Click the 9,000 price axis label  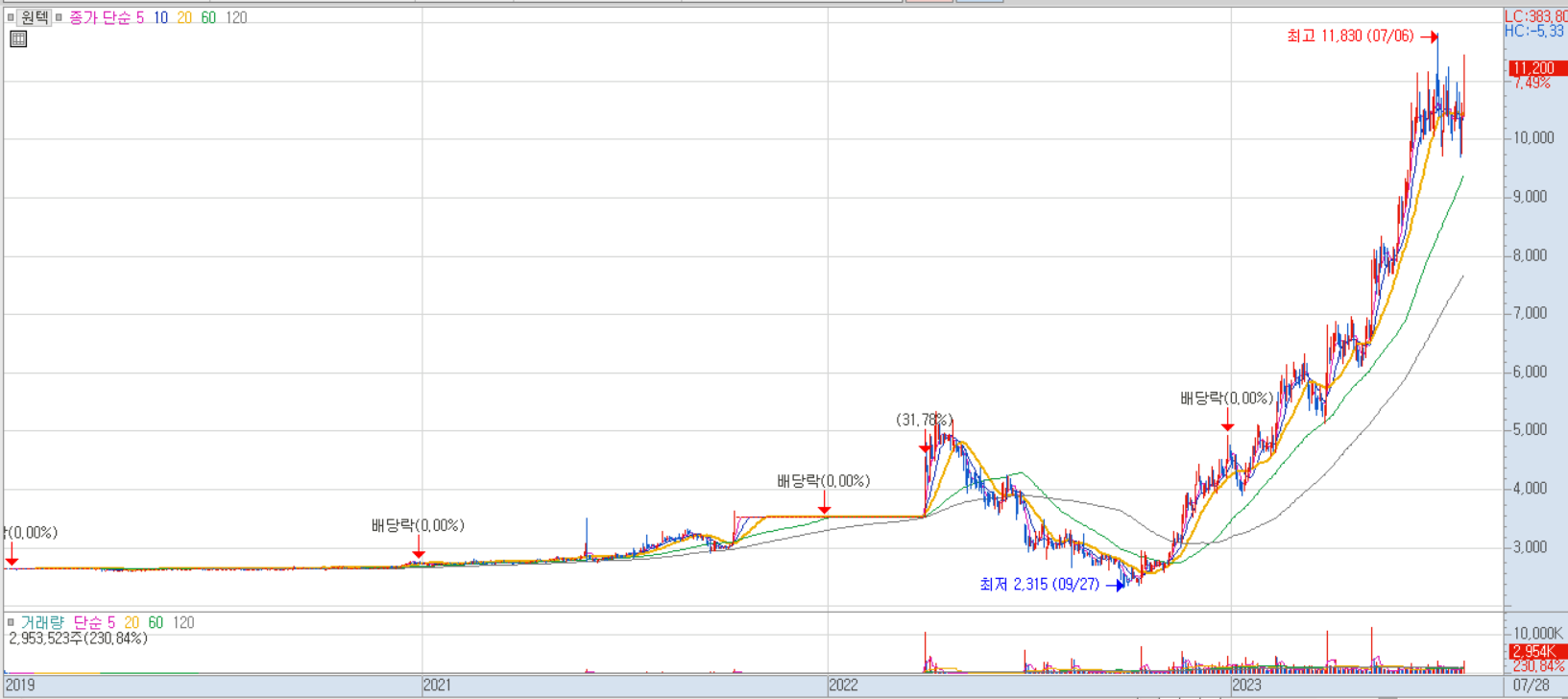pos(1530,197)
